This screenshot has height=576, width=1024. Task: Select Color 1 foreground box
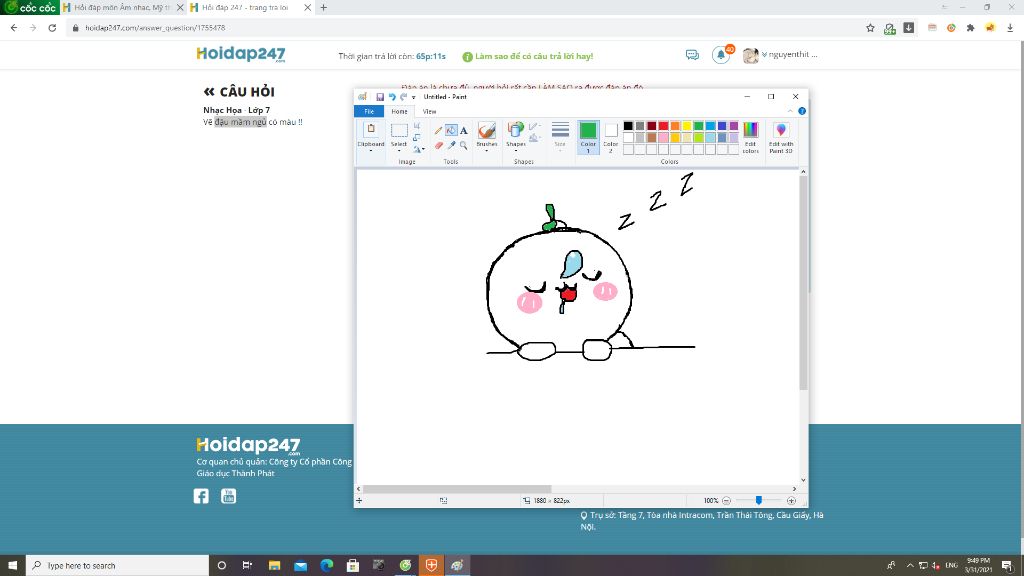[x=588, y=138]
